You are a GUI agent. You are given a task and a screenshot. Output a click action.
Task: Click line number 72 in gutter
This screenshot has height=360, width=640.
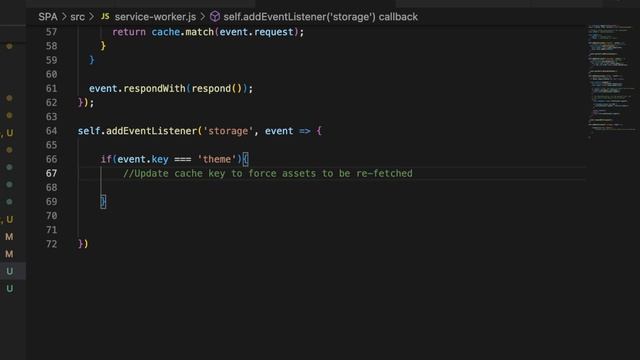pyautogui.click(x=51, y=244)
